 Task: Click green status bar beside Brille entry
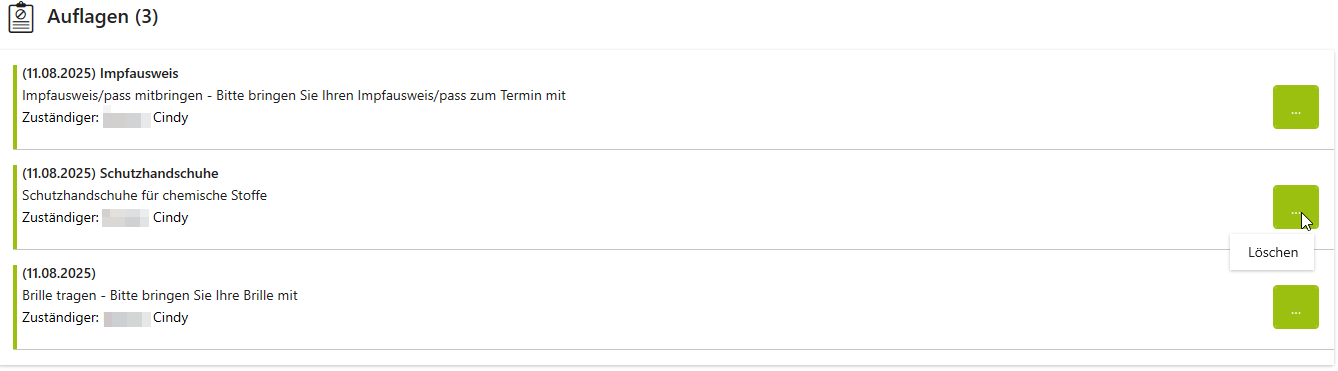click(15, 307)
